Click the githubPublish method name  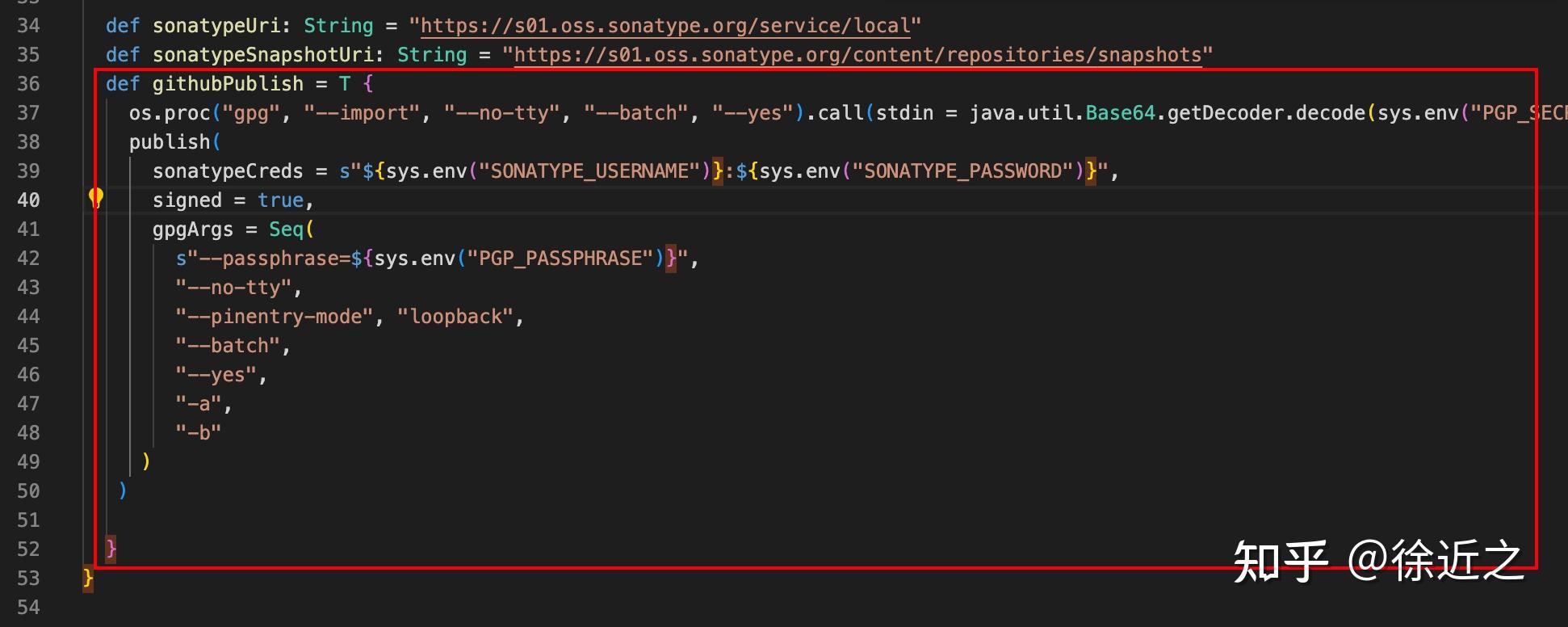[228, 84]
